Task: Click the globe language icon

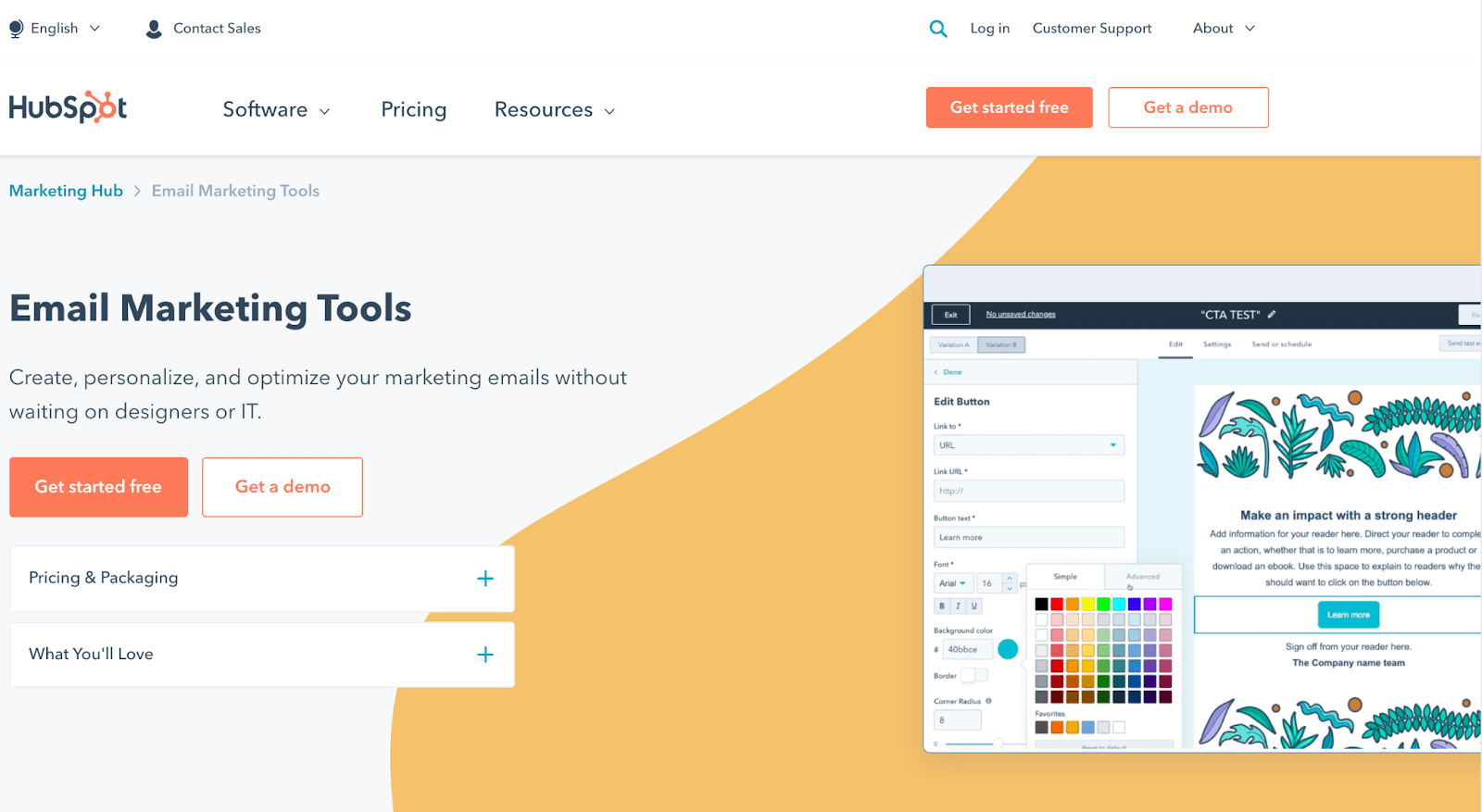Action: pos(16,29)
